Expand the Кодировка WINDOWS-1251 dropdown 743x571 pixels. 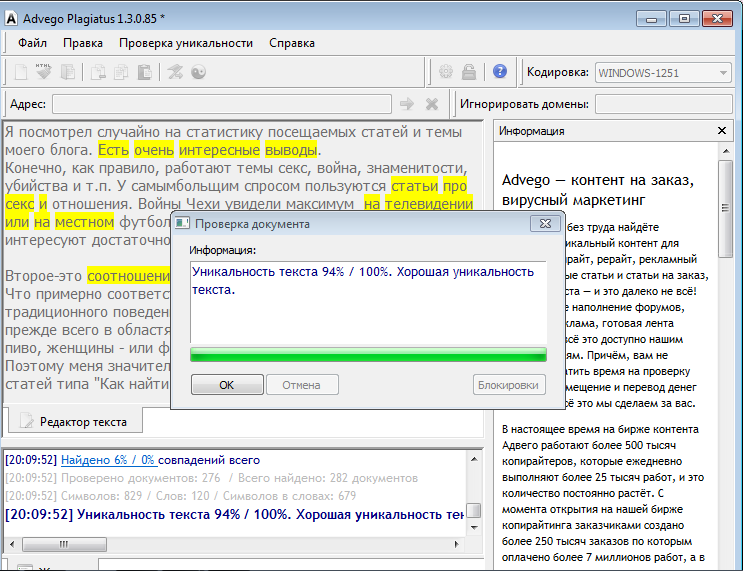723,72
